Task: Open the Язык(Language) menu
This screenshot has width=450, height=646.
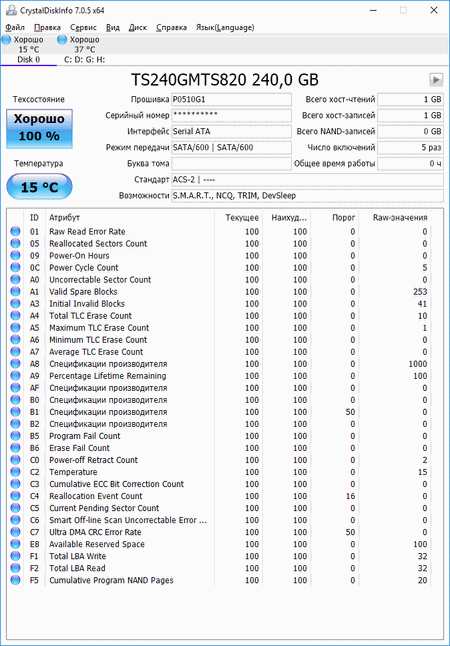Action: pos(225,28)
